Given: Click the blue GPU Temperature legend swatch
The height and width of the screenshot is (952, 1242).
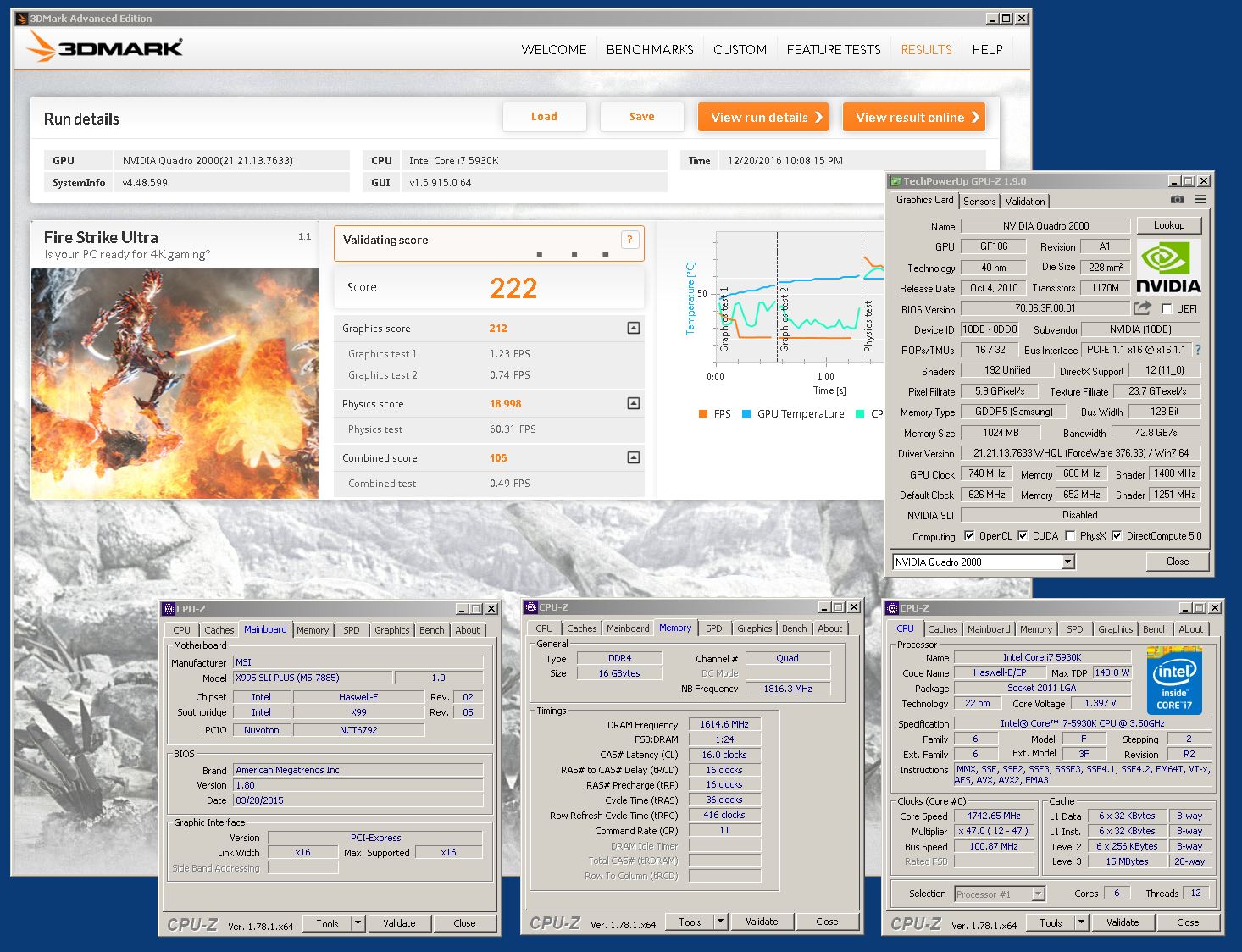Looking at the screenshot, I should tap(746, 414).
